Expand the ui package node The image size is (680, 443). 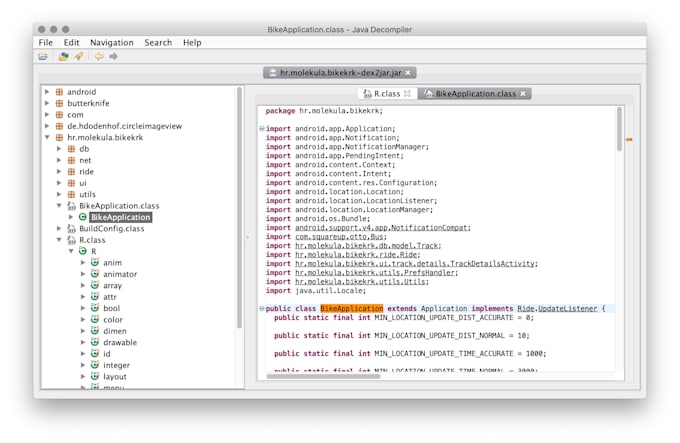(x=59, y=183)
